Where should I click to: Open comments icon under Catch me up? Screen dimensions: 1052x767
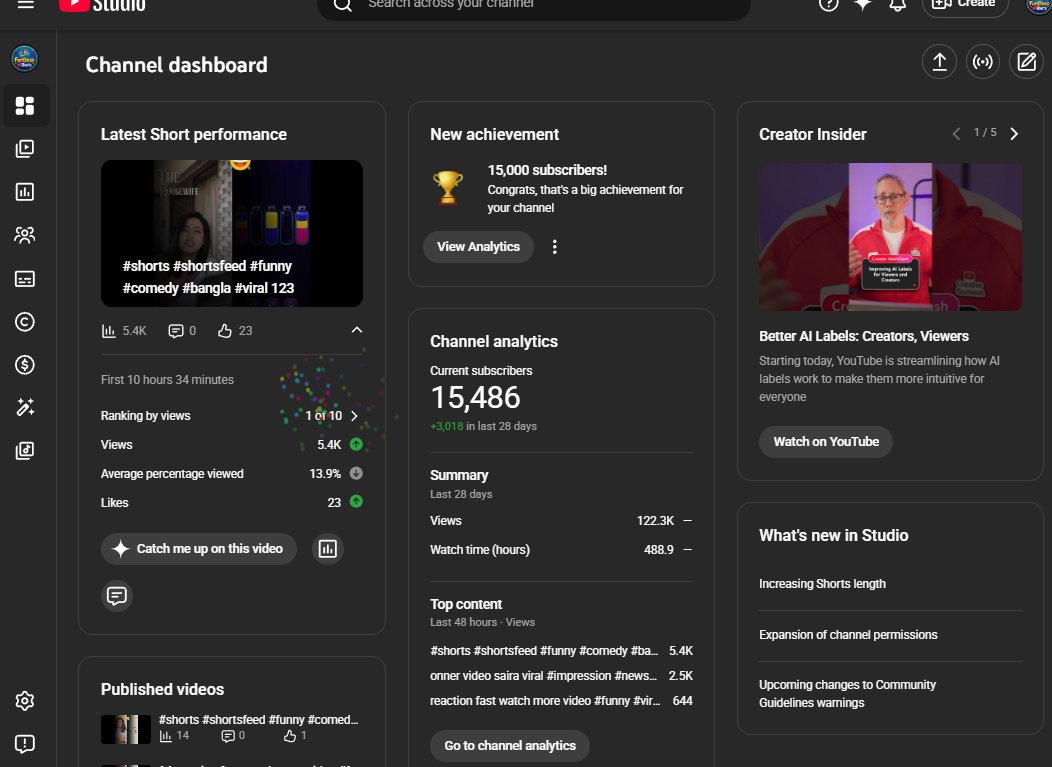(117, 596)
